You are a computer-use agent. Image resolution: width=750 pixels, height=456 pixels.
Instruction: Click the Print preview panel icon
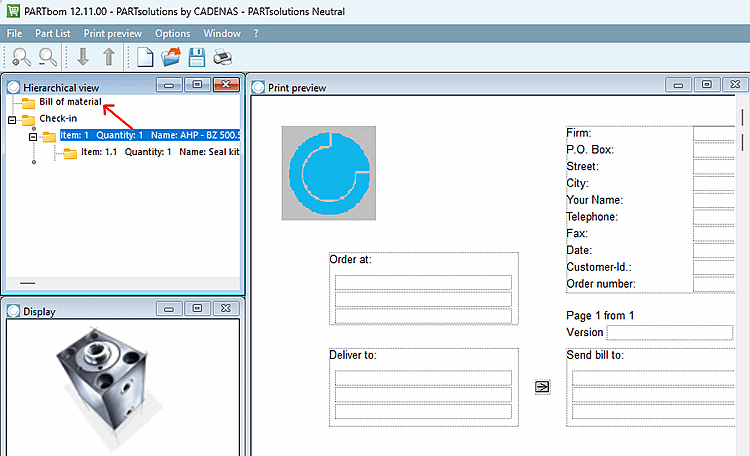pyautogui.click(x=258, y=87)
